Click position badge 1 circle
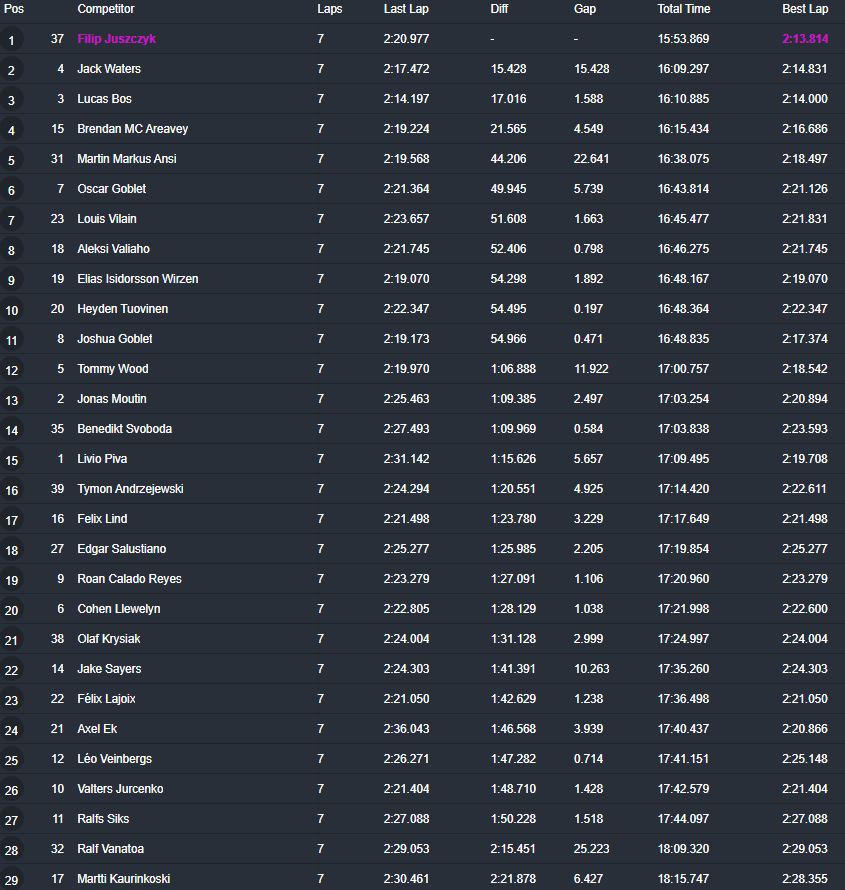The height and width of the screenshot is (890, 845). [11, 40]
